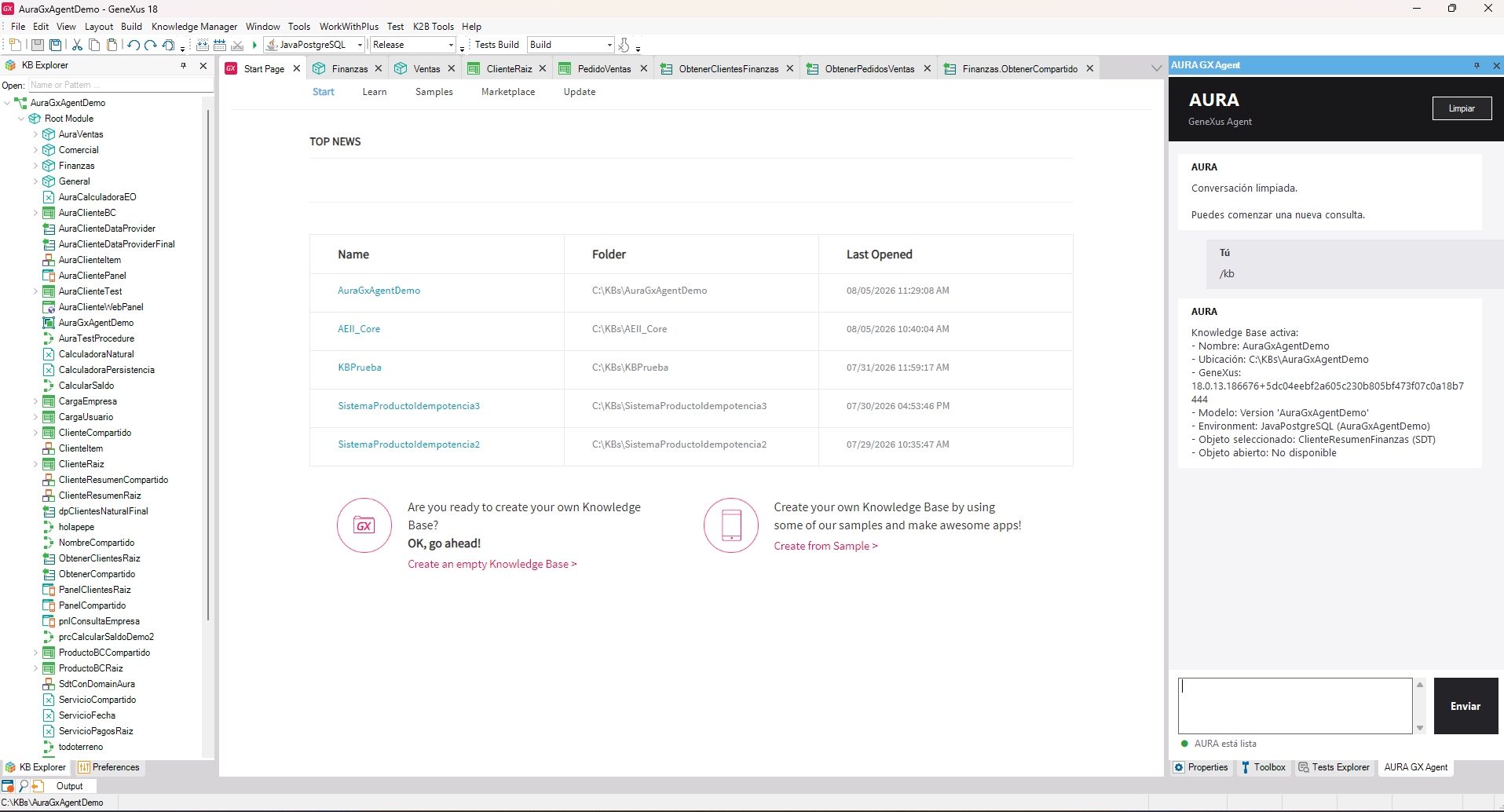Click the KB Explorer Open pattern field

coord(119,85)
